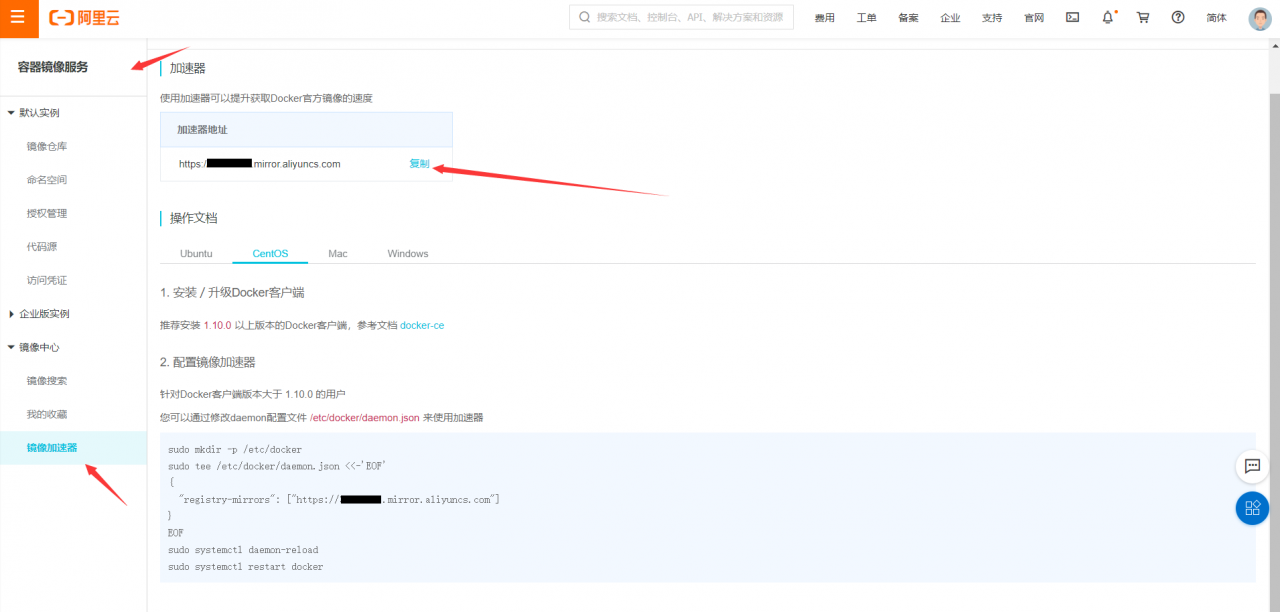Screen dimensions: 1280x612
Task: Open the Aliyun logo homepage link
Action: coord(83,17)
